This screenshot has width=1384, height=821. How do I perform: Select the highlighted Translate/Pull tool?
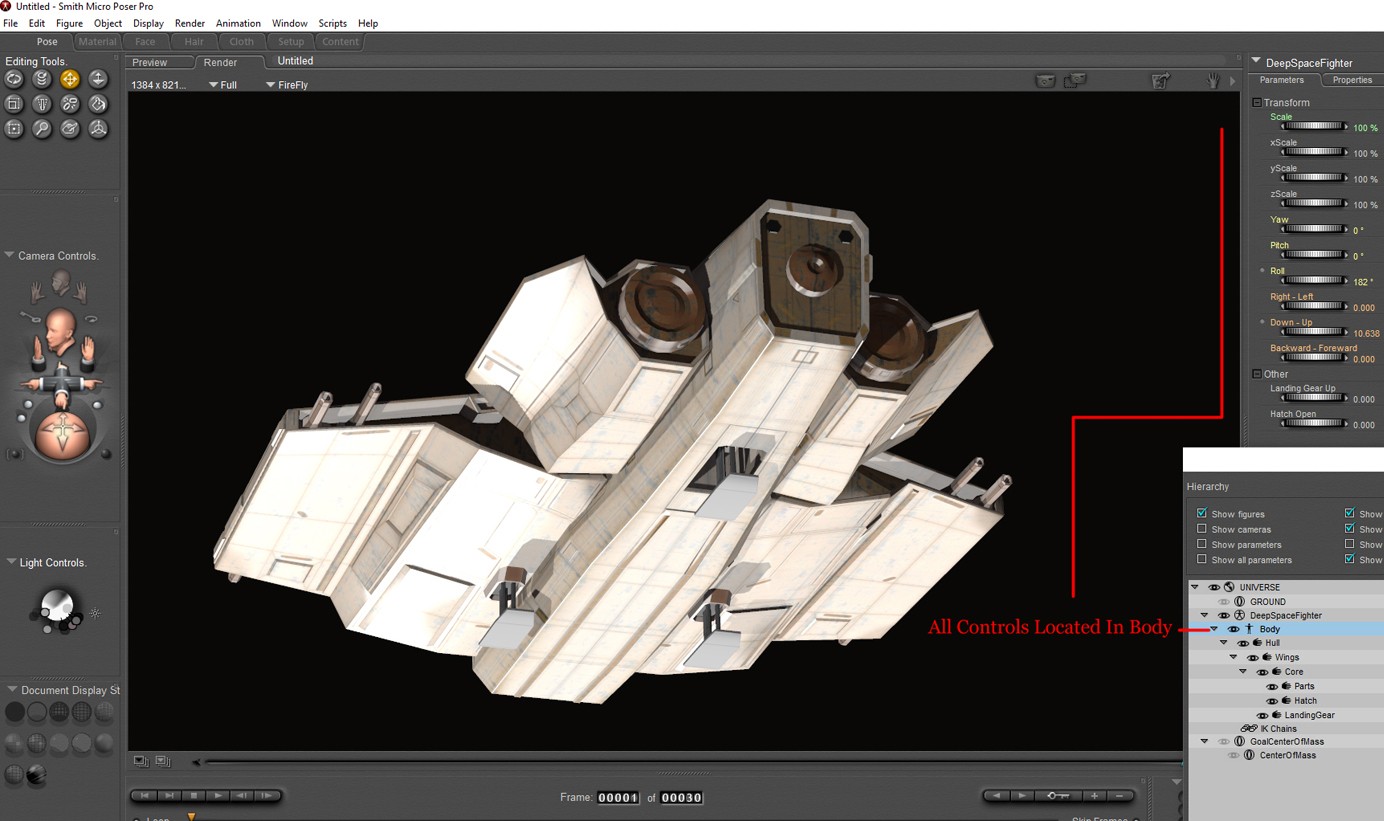[x=70, y=79]
